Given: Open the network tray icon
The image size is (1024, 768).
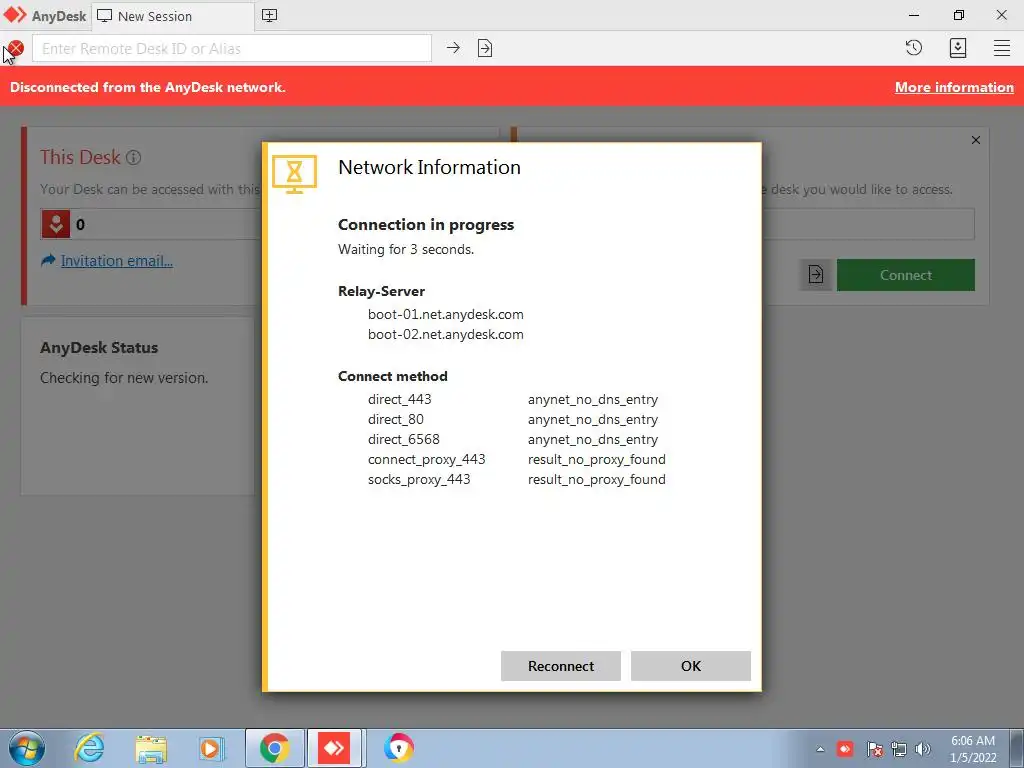Looking at the screenshot, I should (899, 749).
